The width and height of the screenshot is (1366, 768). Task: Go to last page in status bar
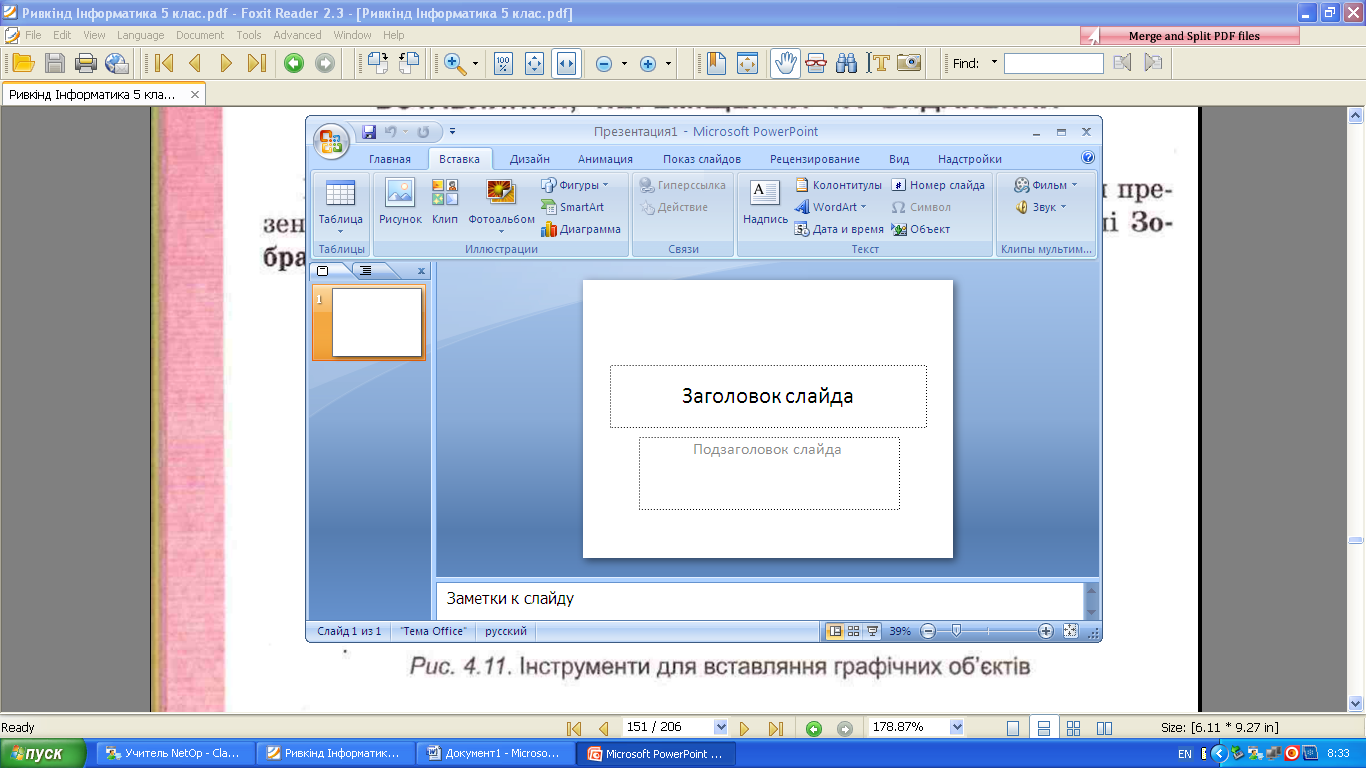pyautogui.click(x=775, y=728)
